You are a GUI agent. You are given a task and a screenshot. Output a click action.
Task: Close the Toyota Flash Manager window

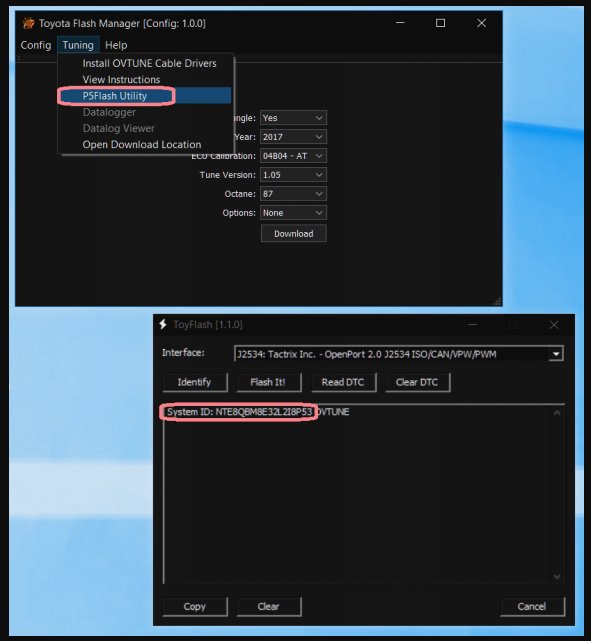click(481, 23)
